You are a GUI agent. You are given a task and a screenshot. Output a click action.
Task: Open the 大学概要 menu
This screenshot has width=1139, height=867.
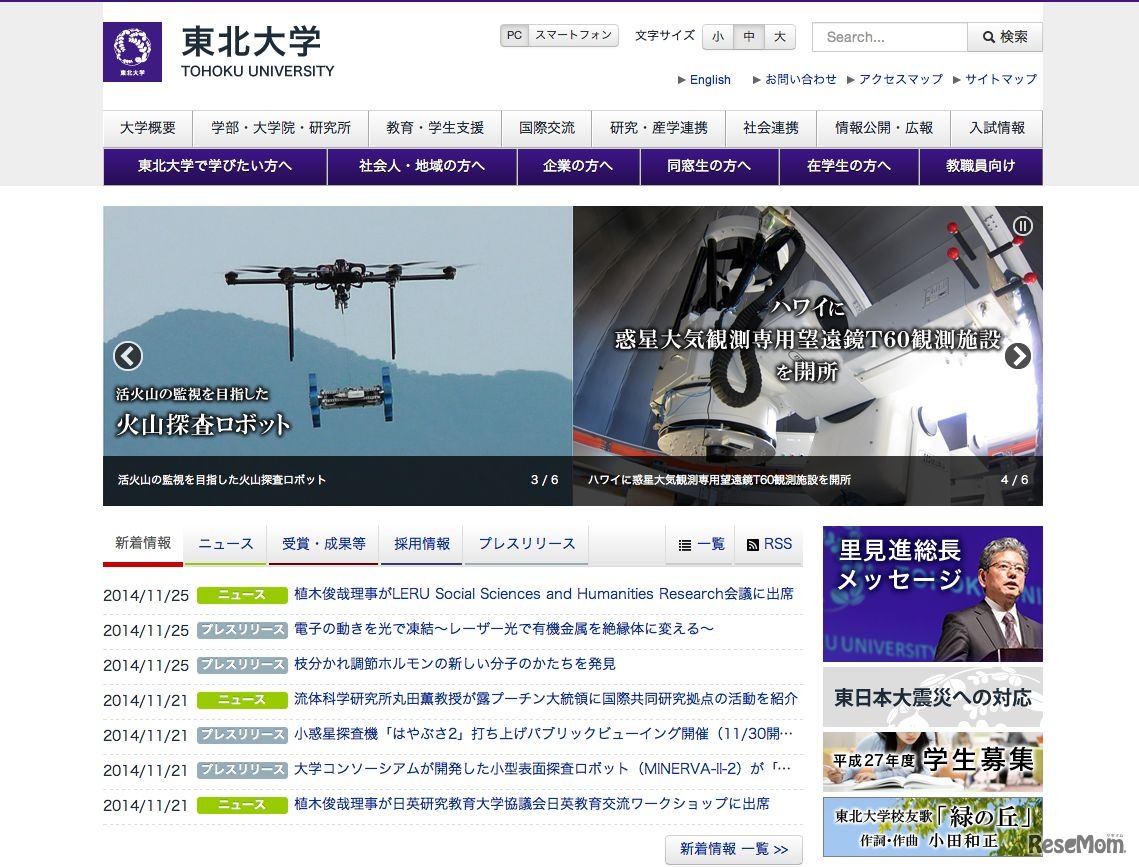148,128
